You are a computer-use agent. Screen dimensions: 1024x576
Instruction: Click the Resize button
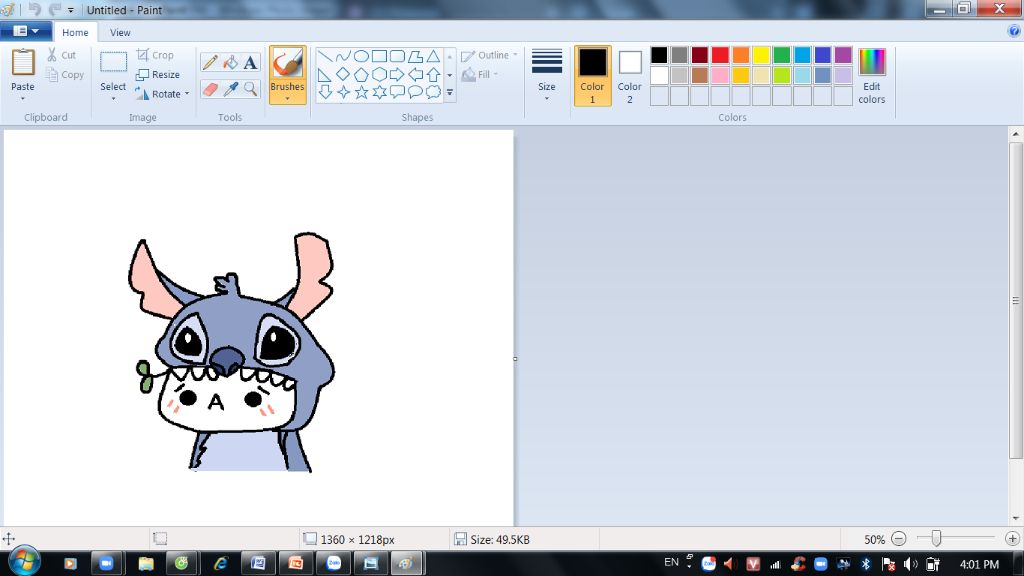pos(157,74)
